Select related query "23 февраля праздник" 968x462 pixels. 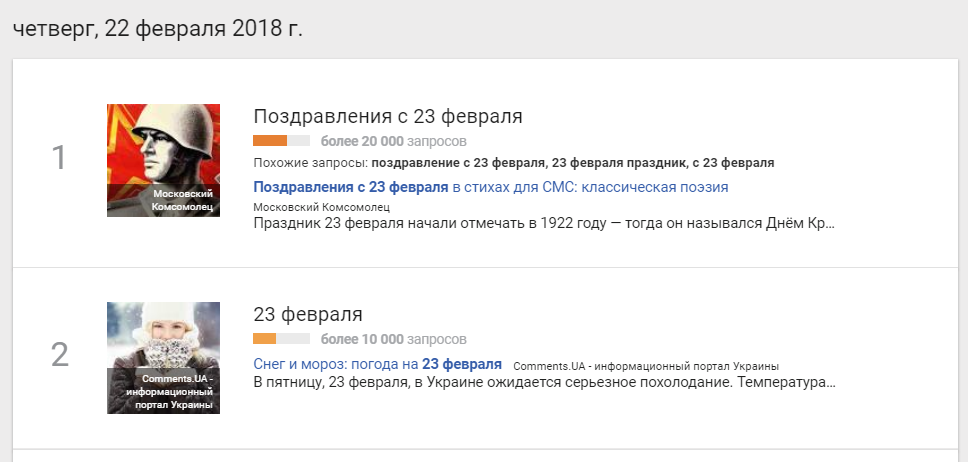coord(611,162)
